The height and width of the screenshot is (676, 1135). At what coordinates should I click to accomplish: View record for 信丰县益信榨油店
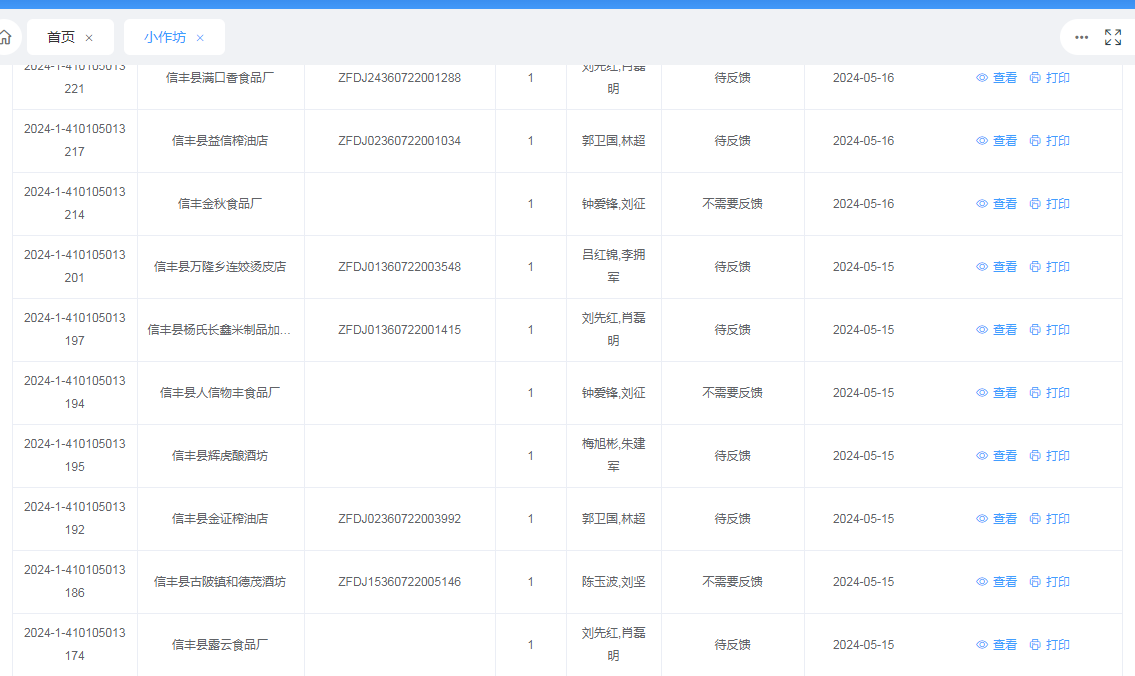pyautogui.click(x=996, y=141)
